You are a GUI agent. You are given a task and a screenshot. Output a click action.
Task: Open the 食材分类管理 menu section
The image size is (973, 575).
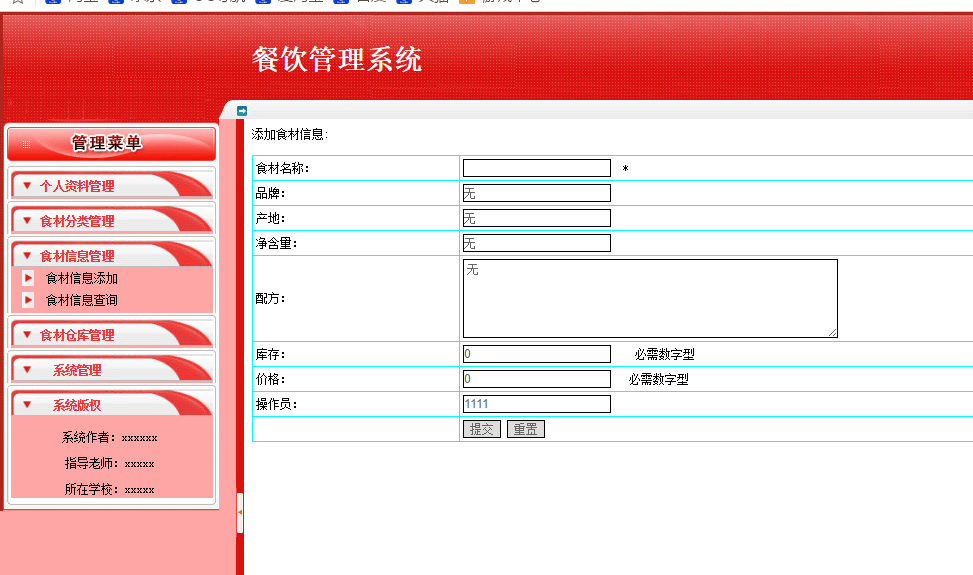pos(112,221)
